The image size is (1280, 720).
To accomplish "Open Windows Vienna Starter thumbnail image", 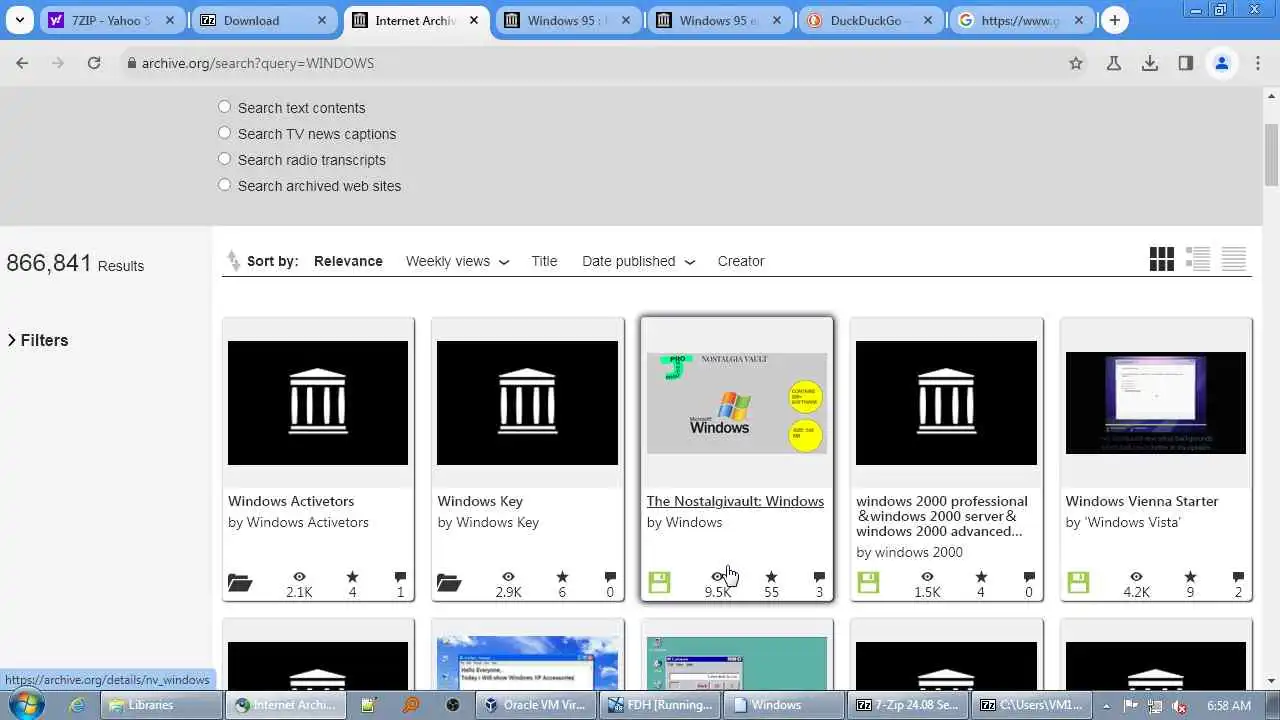I will [1156, 403].
